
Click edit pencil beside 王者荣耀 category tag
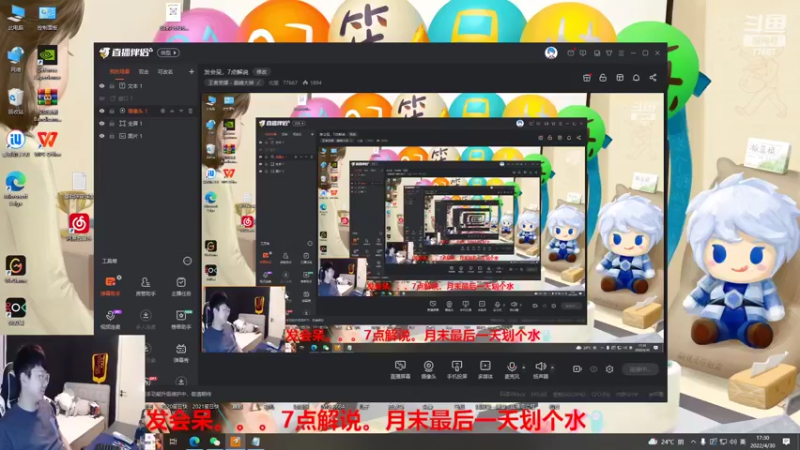click(x=259, y=83)
